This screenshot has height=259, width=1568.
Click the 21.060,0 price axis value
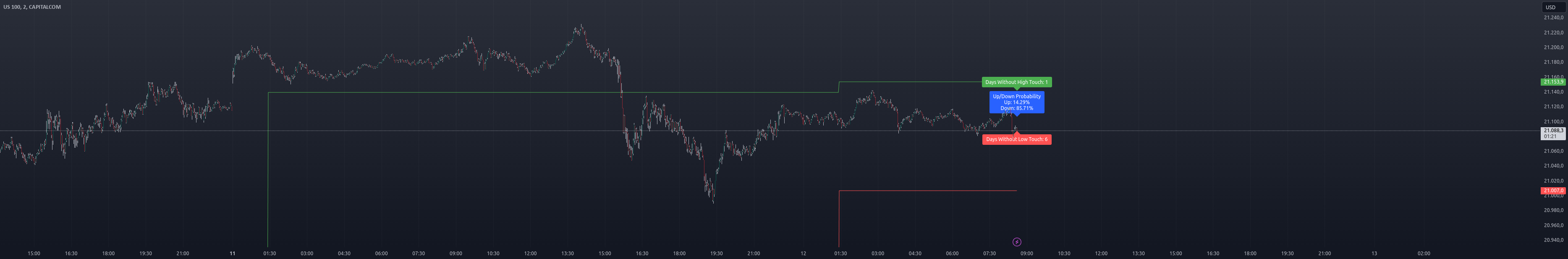pos(1553,151)
